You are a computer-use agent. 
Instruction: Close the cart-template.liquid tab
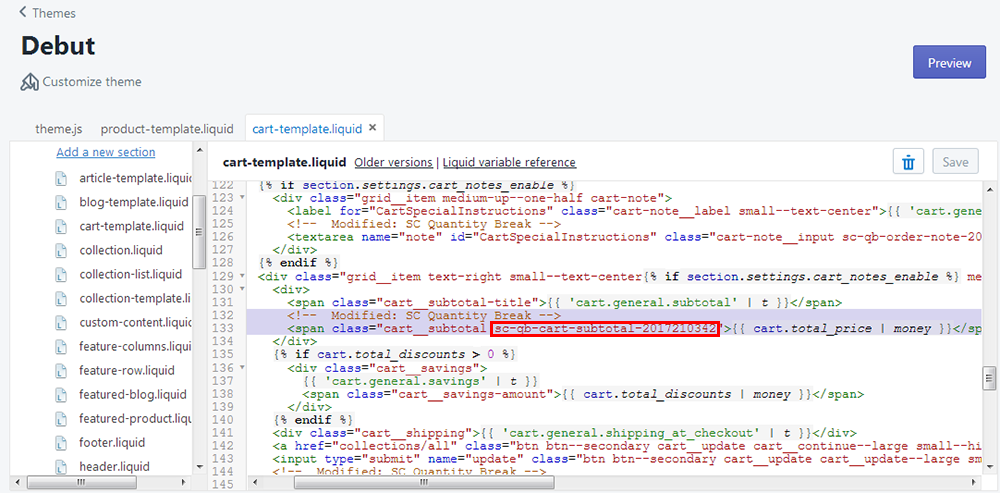point(373,128)
